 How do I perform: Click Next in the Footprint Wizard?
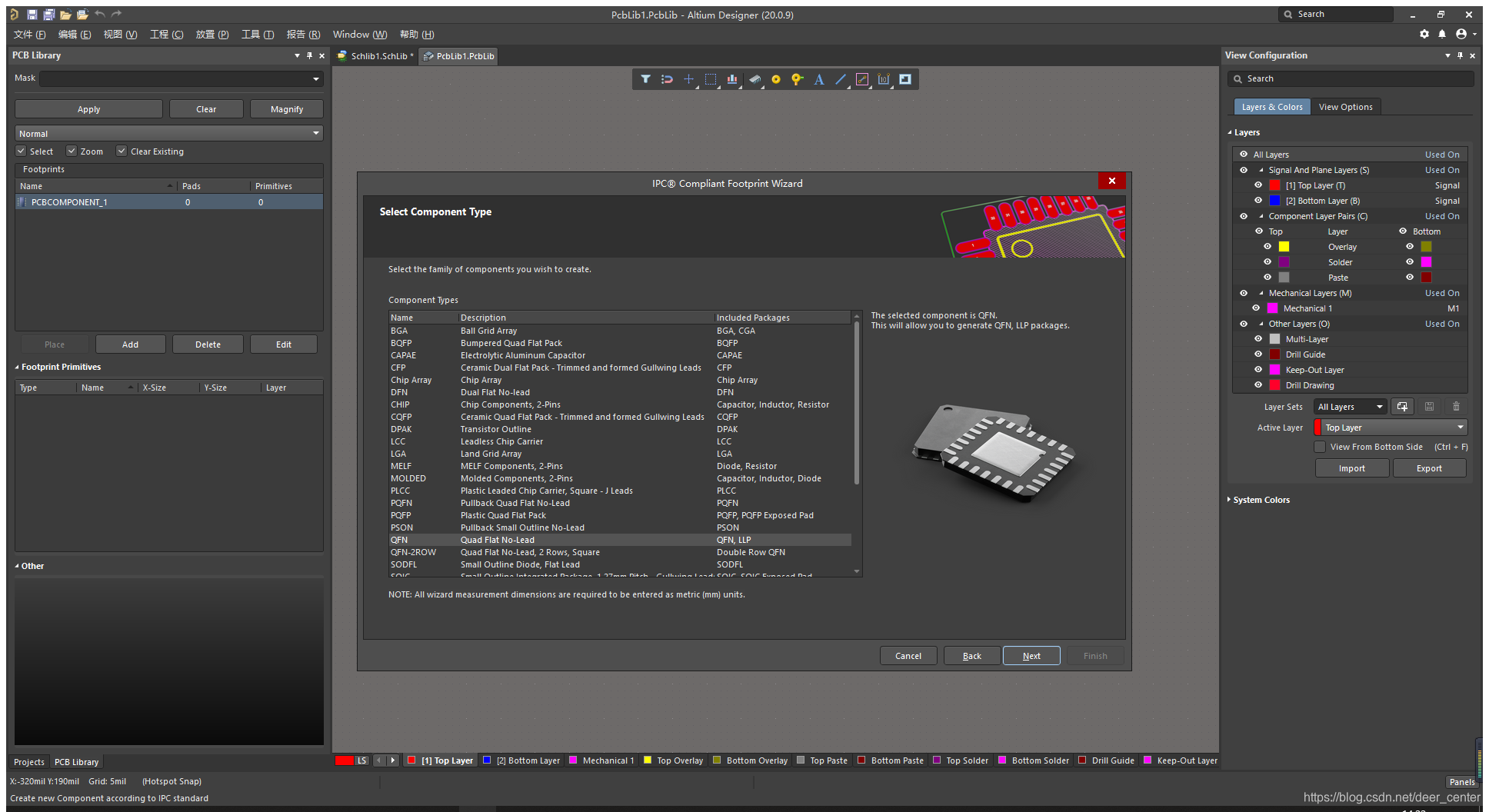(1031, 656)
